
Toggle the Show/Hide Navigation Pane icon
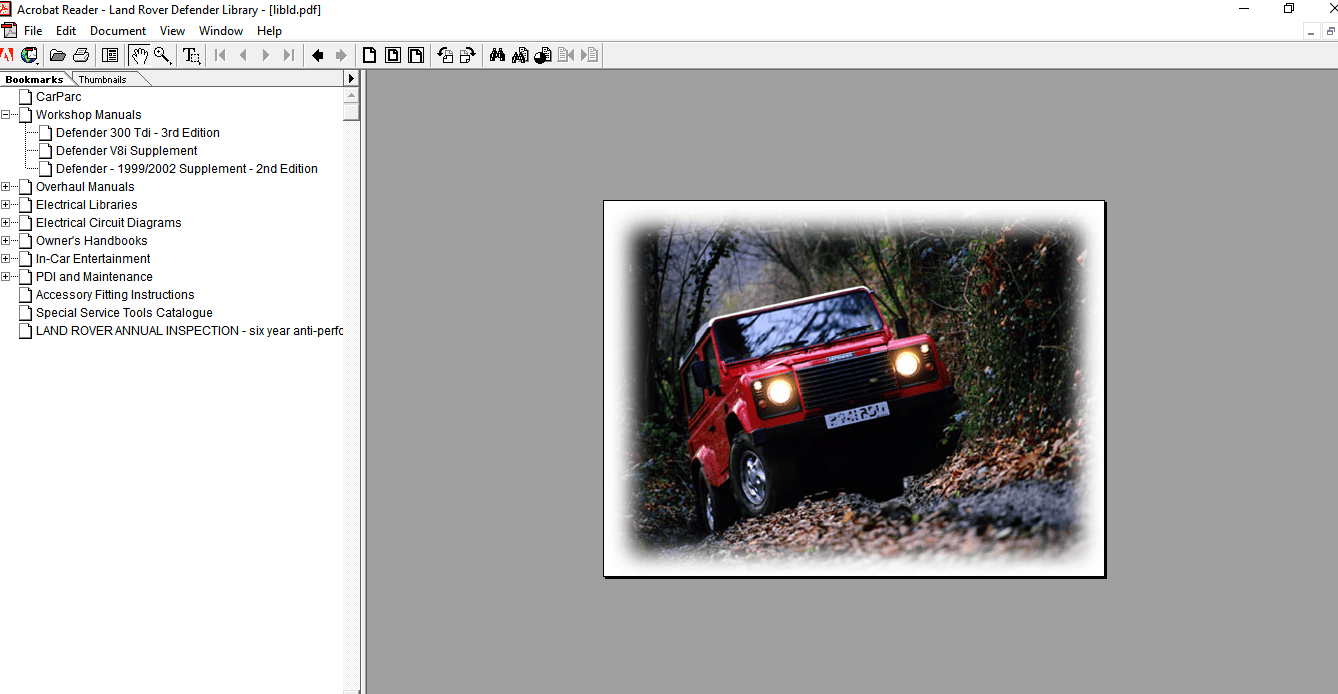pos(110,55)
